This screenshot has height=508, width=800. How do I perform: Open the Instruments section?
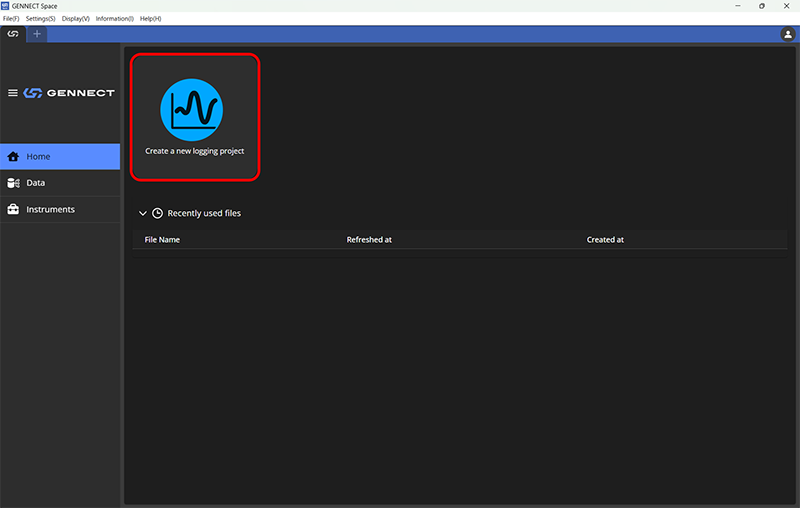[x=60, y=209]
